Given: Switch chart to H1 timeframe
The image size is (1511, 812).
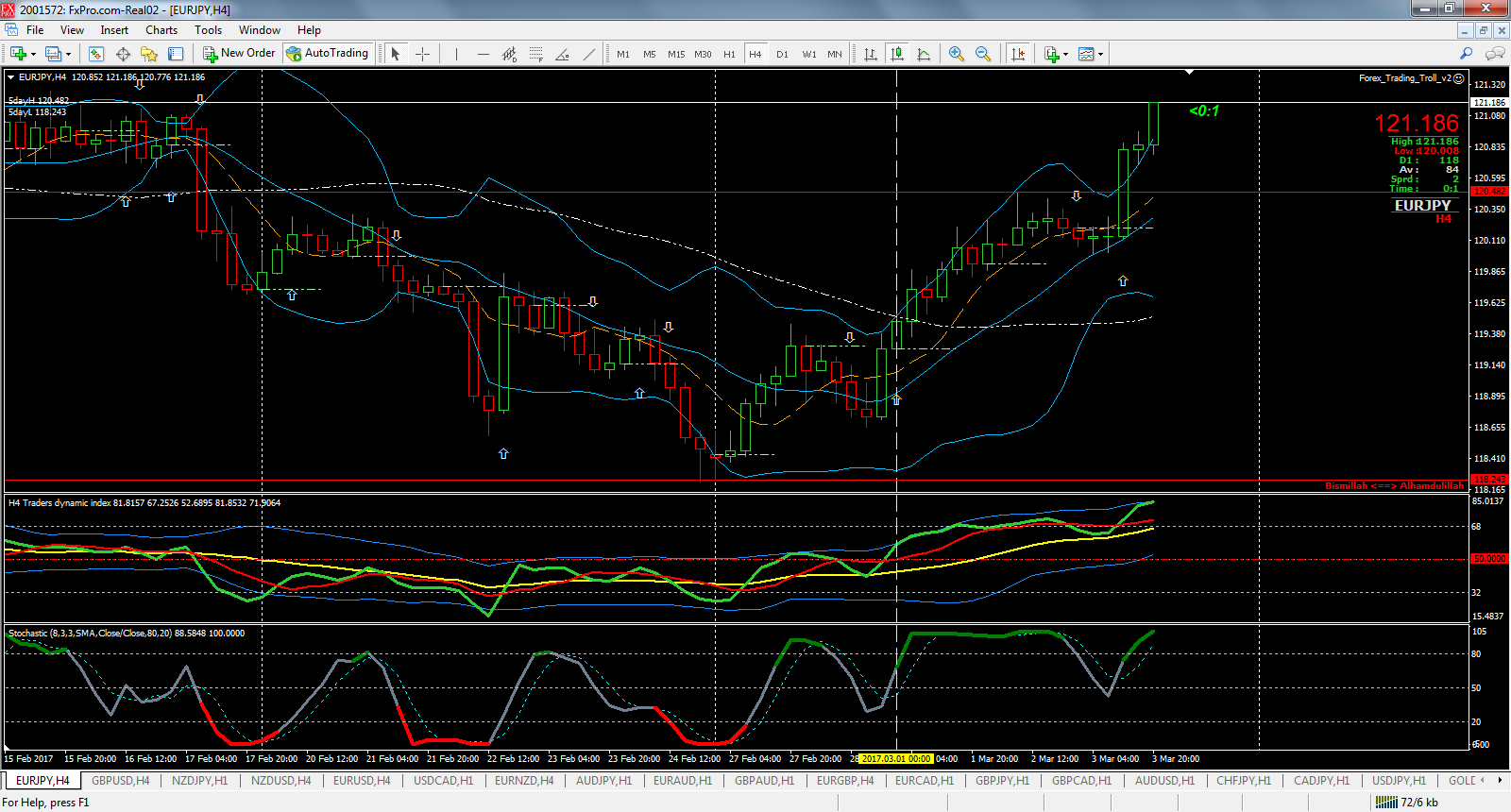Looking at the screenshot, I should pos(729,54).
